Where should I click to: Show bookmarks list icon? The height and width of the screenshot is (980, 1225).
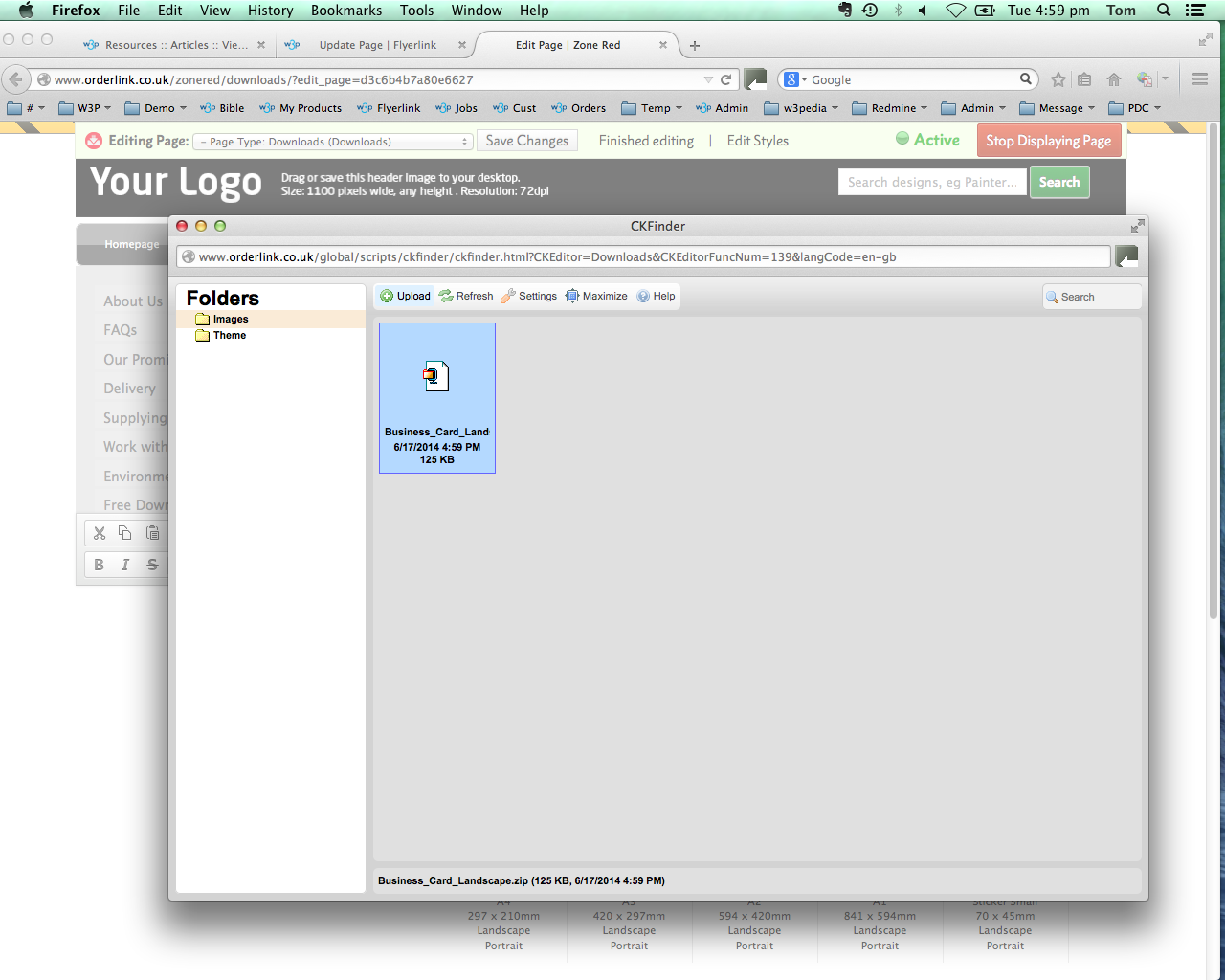pos(1084,79)
